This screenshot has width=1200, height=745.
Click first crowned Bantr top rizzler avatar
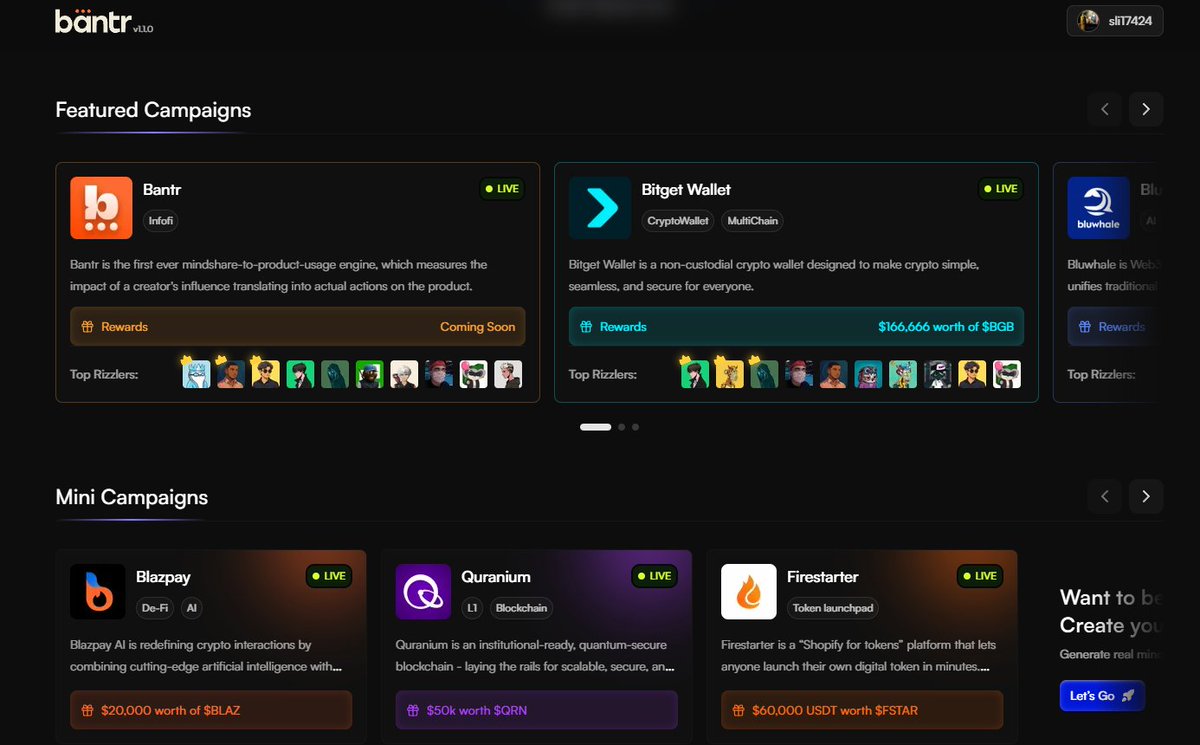(196, 373)
